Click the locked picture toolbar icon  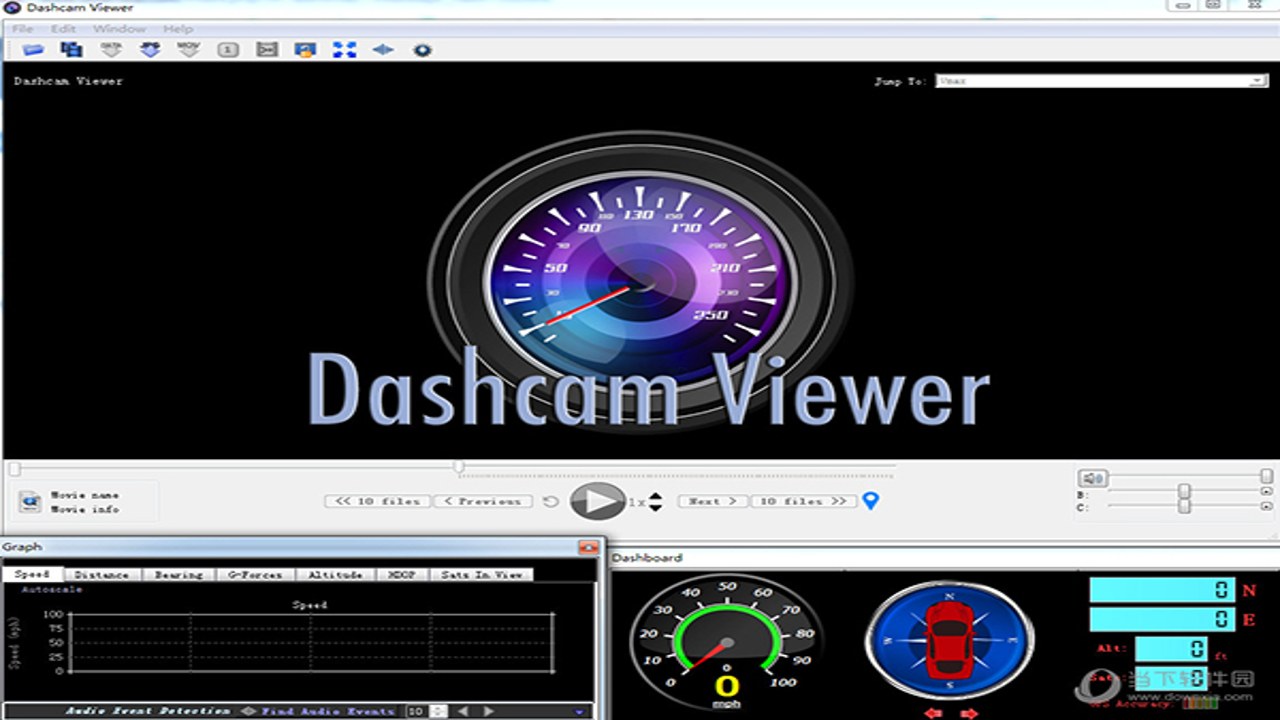306,49
